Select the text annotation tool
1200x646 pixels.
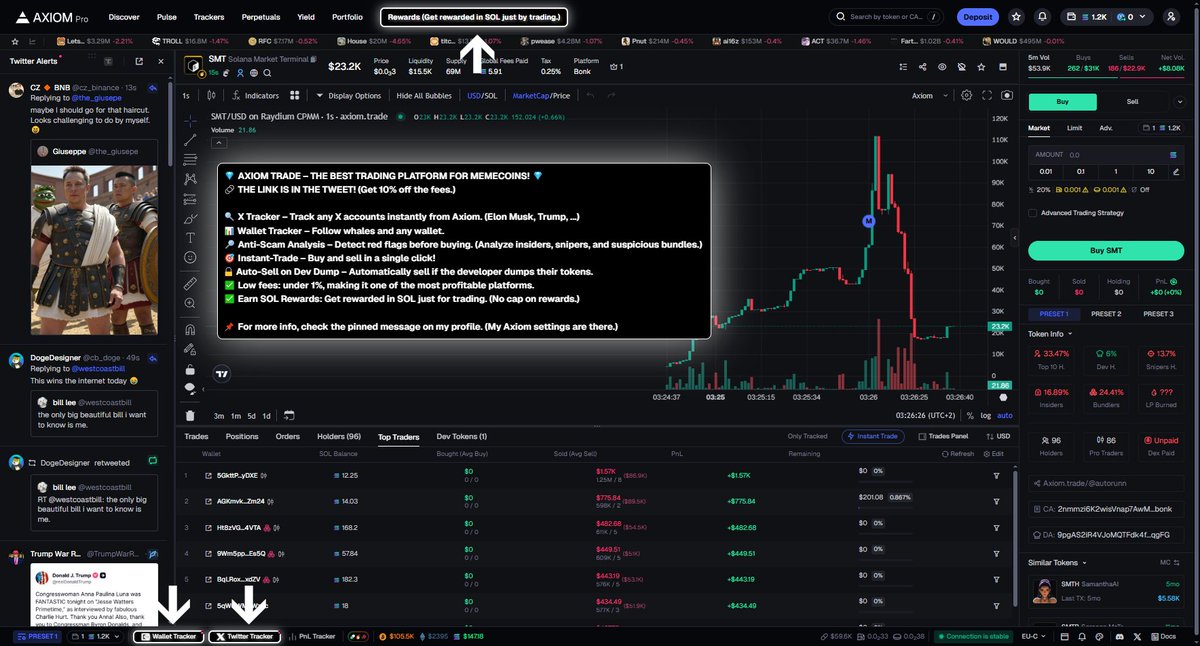coord(191,237)
